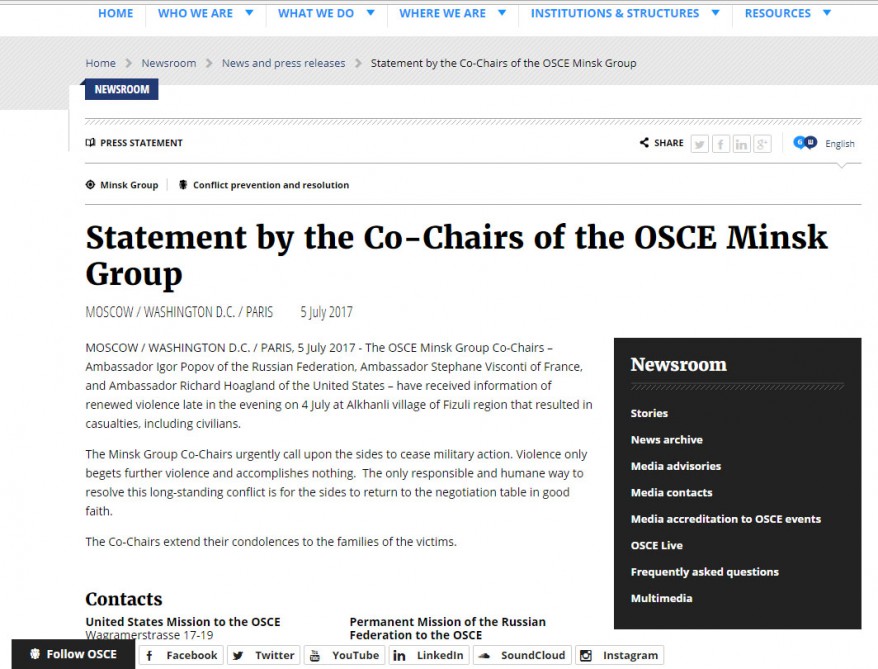Click the MOSCOW / WASHINGTON D.C. / PARIS dateline
The height and width of the screenshot is (669, 878).
coord(179,312)
